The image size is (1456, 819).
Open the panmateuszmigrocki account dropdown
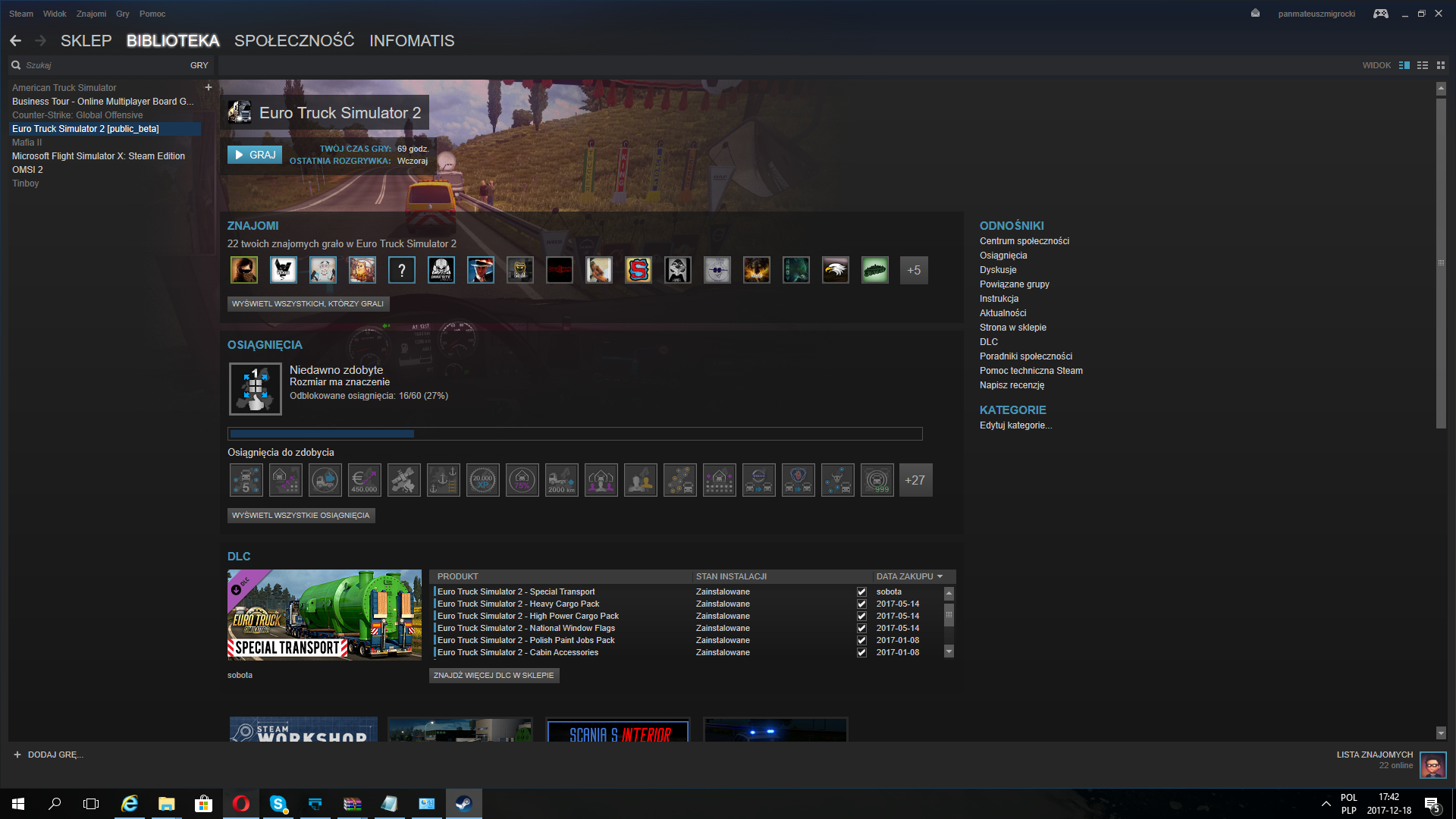(x=1316, y=14)
